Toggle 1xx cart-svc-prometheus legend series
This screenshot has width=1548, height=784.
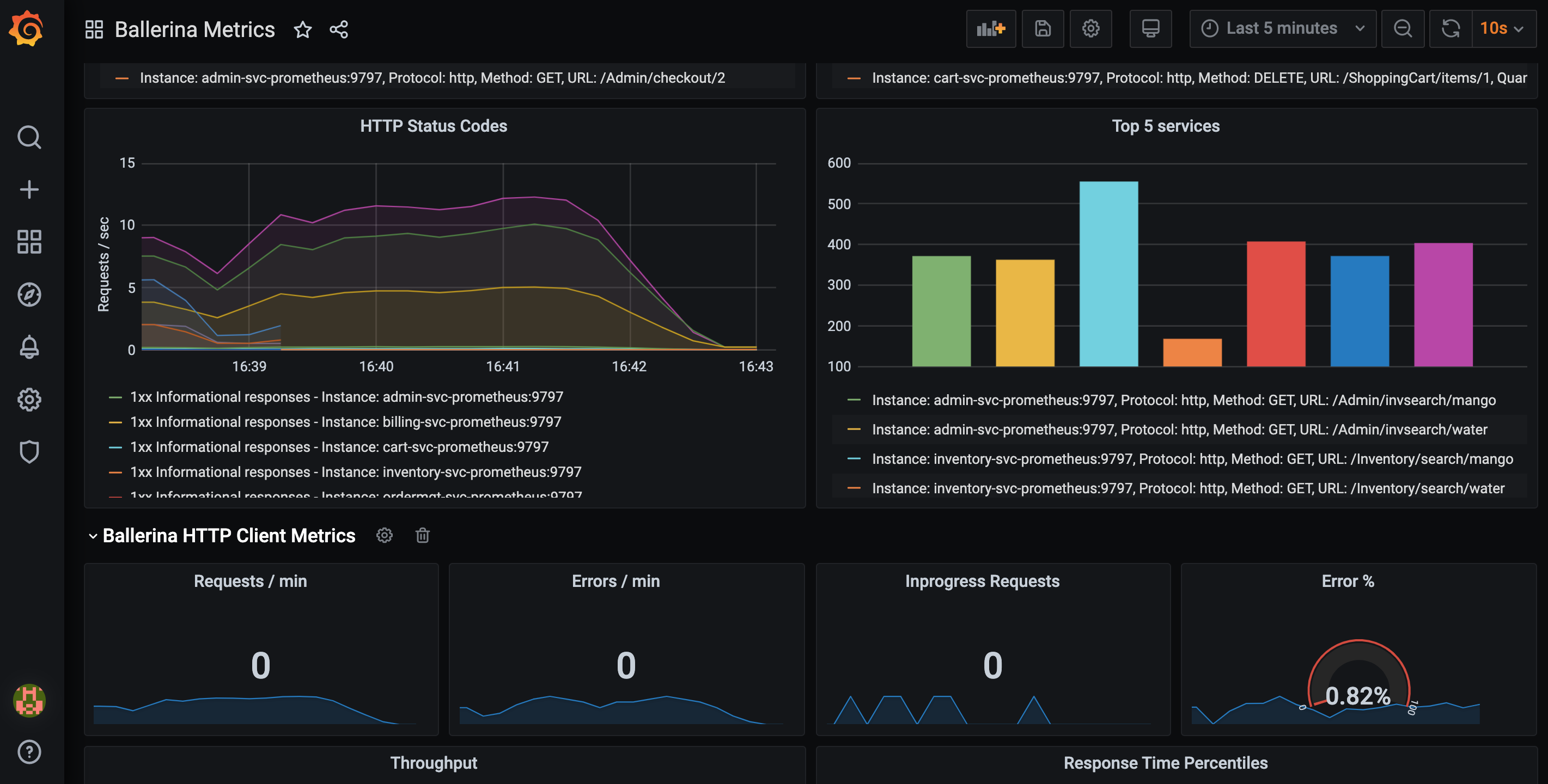pyautogui.click(x=339, y=447)
